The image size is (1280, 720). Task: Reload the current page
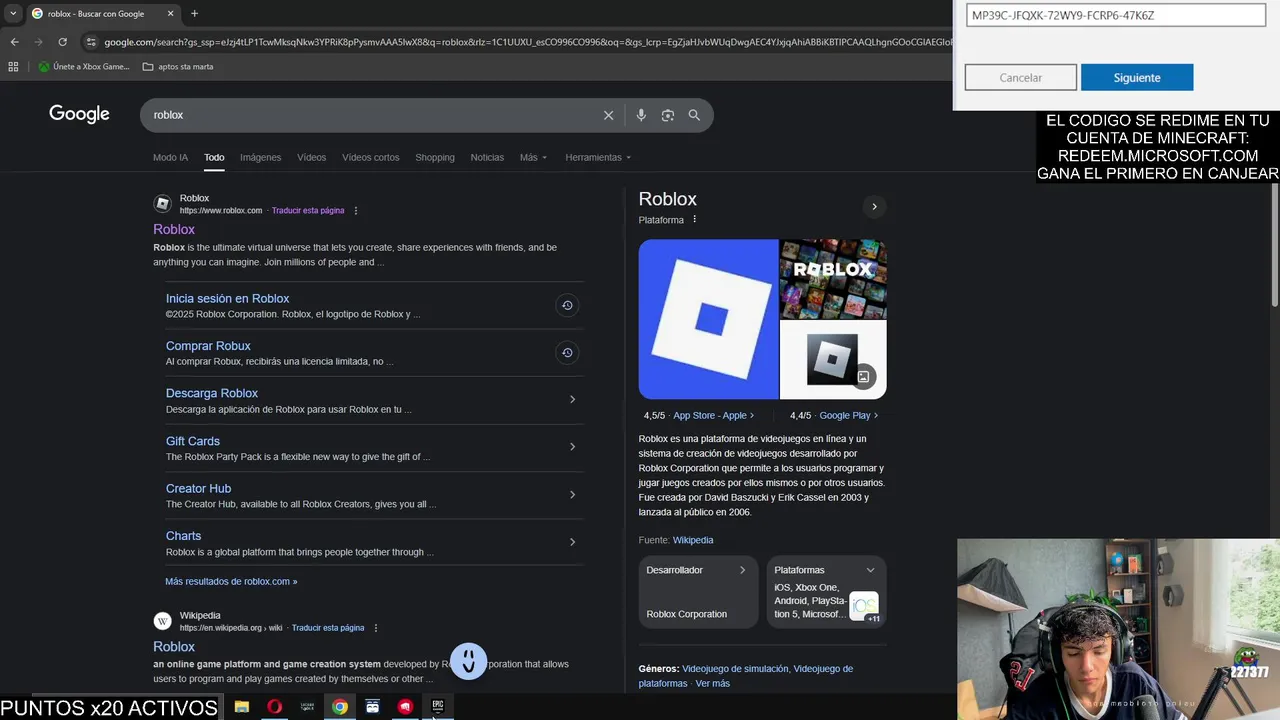pyautogui.click(x=62, y=42)
